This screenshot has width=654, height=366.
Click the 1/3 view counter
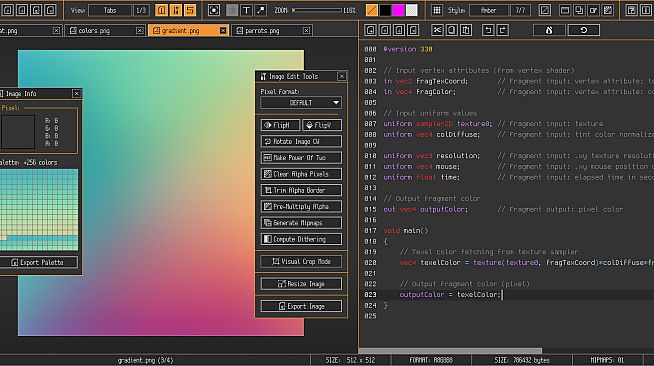click(x=141, y=10)
